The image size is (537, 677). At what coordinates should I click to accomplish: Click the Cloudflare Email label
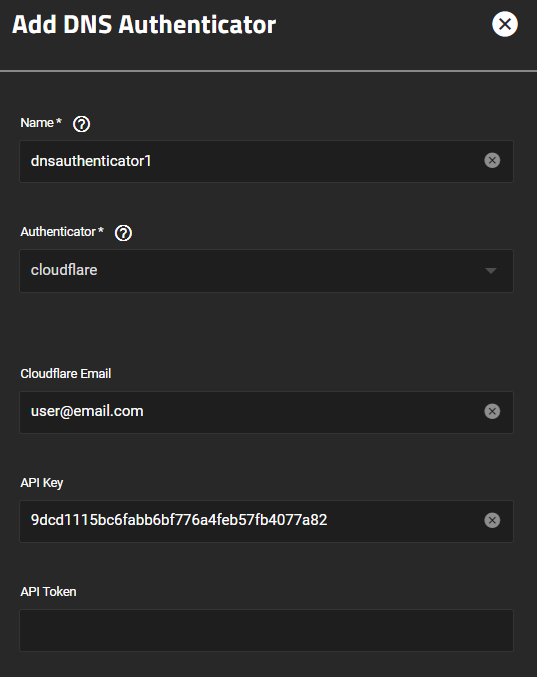point(66,373)
